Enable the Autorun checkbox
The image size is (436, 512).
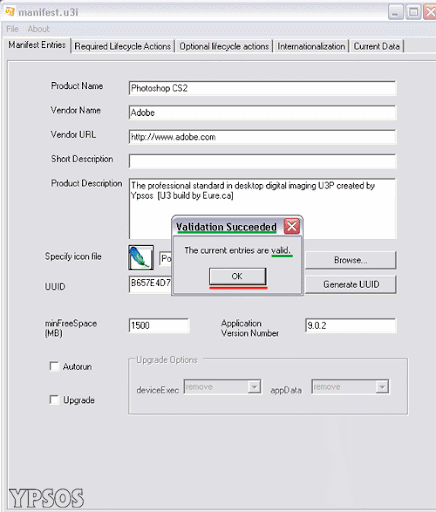[54, 366]
